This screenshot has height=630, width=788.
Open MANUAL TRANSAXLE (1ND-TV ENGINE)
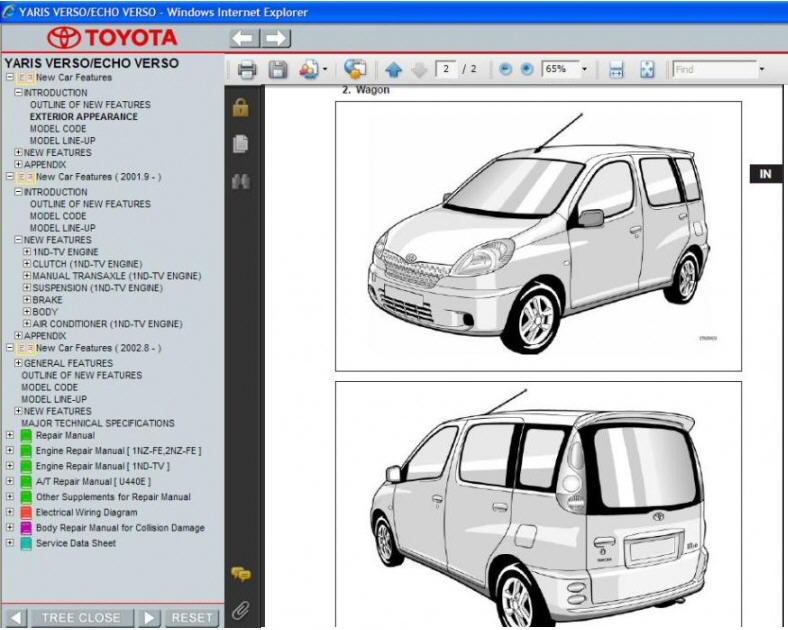click(117, 276)
